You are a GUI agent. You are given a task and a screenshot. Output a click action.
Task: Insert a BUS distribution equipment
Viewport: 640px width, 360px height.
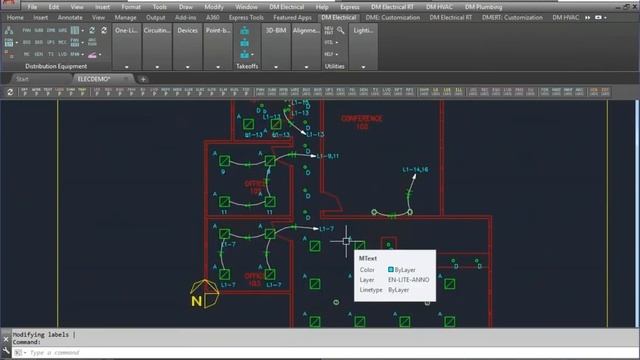(x=27, y=42)
